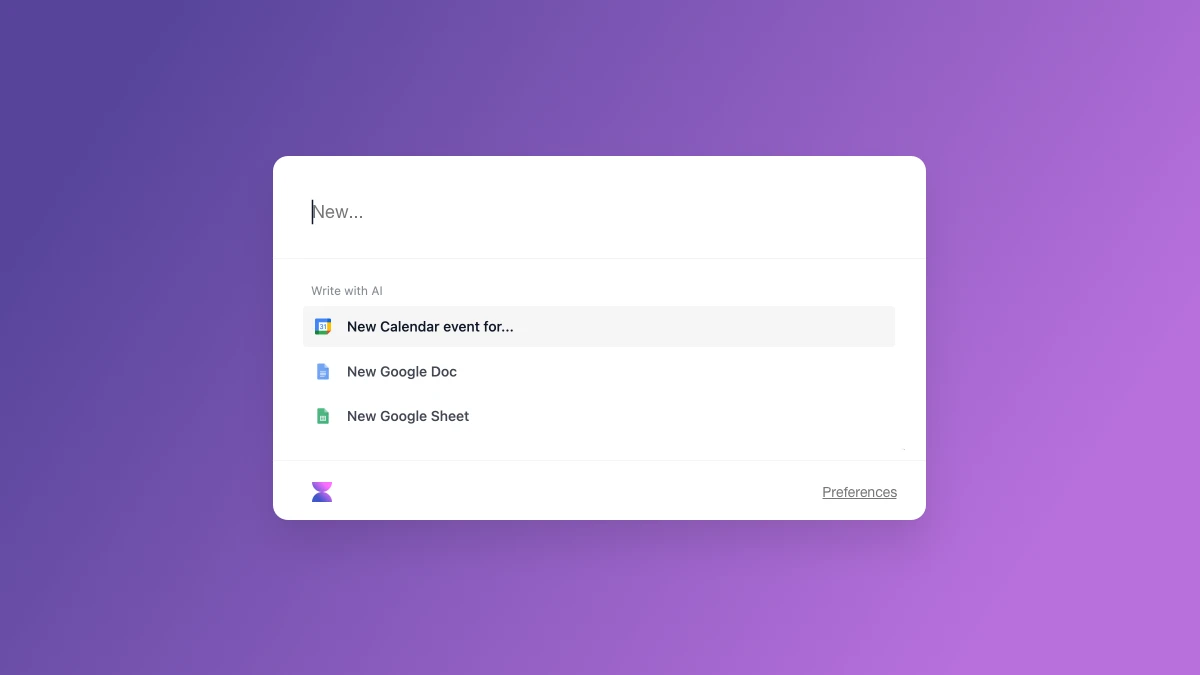Screen dimensions: 1200x675
Task: Click the divider line above the Preferences footer
Action: coord(599,461)
